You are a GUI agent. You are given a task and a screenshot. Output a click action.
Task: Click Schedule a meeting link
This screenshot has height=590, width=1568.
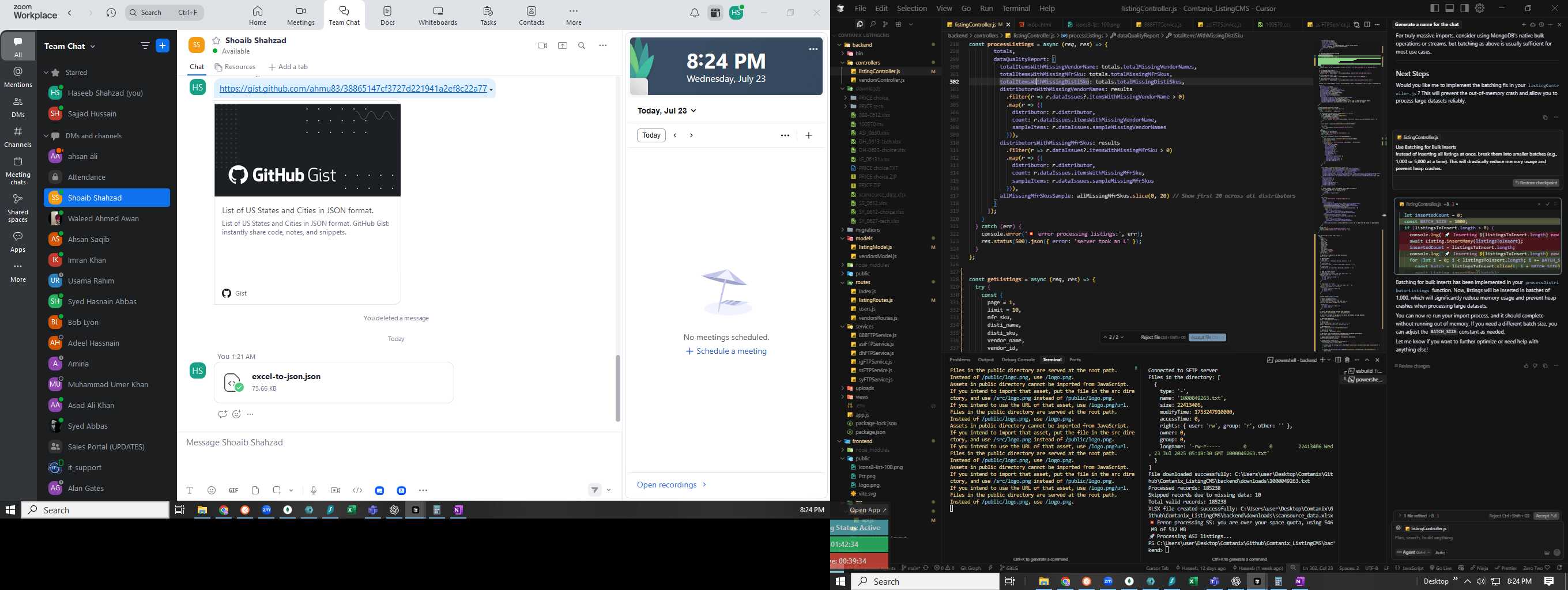726,351
